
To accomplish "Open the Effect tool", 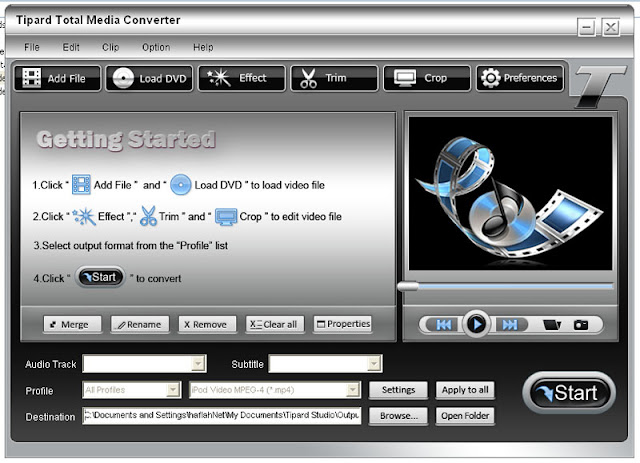I will pyautogui.click(x=242, y=78).
